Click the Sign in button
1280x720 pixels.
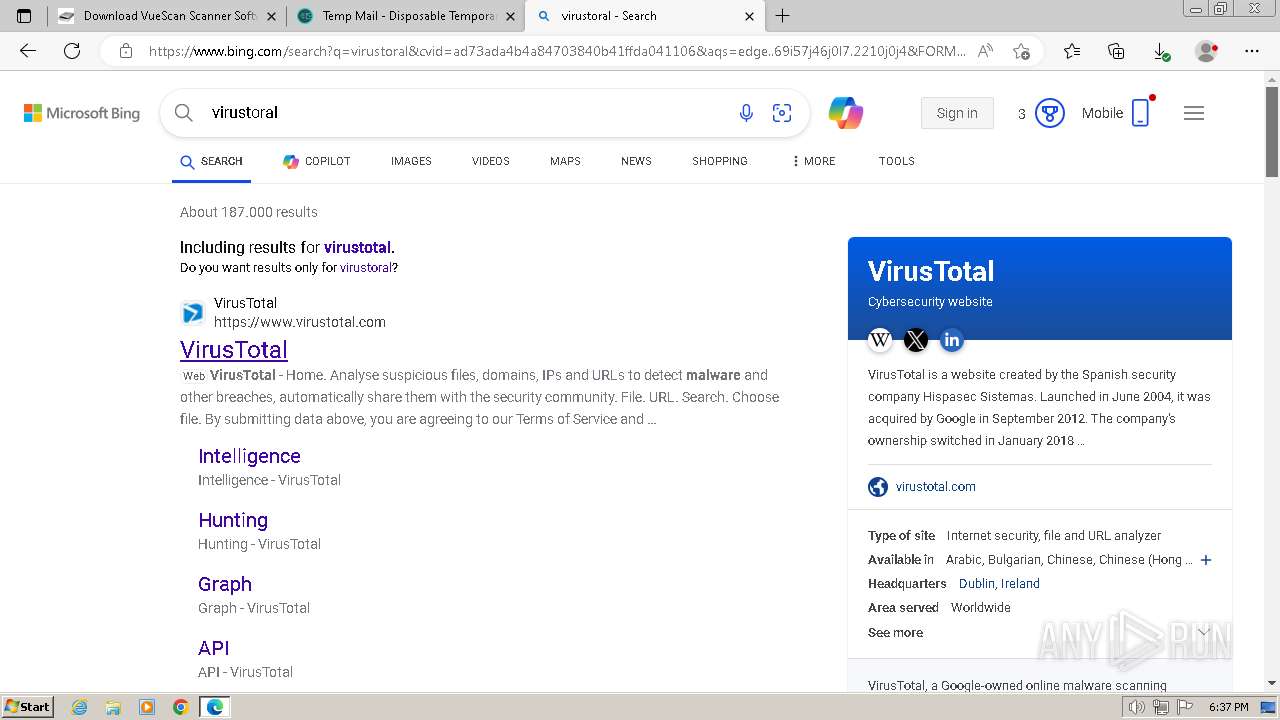point(957,113)
